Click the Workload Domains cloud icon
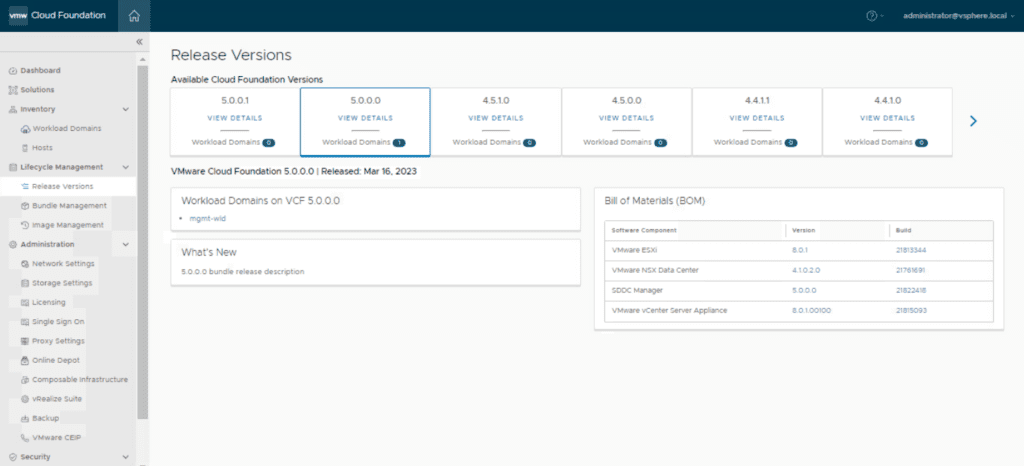Image resolution: width=1024 pixels, height=466 pixels. pyautogui.click(x=25, y=129)
